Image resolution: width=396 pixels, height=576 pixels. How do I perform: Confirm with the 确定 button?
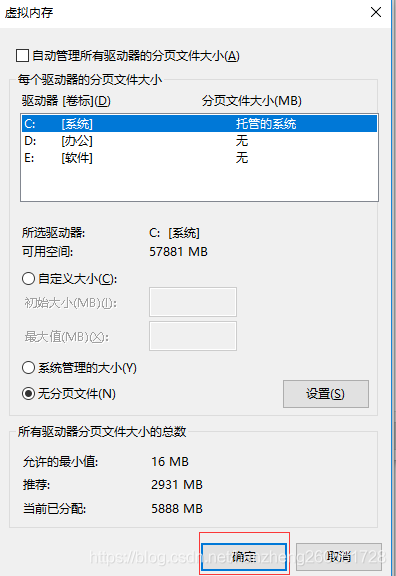[244, 557]
